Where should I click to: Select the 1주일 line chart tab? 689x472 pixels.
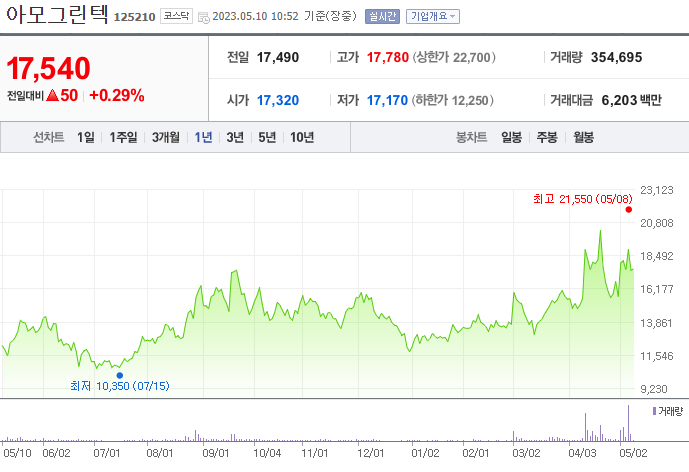click(x=123, y=137)
